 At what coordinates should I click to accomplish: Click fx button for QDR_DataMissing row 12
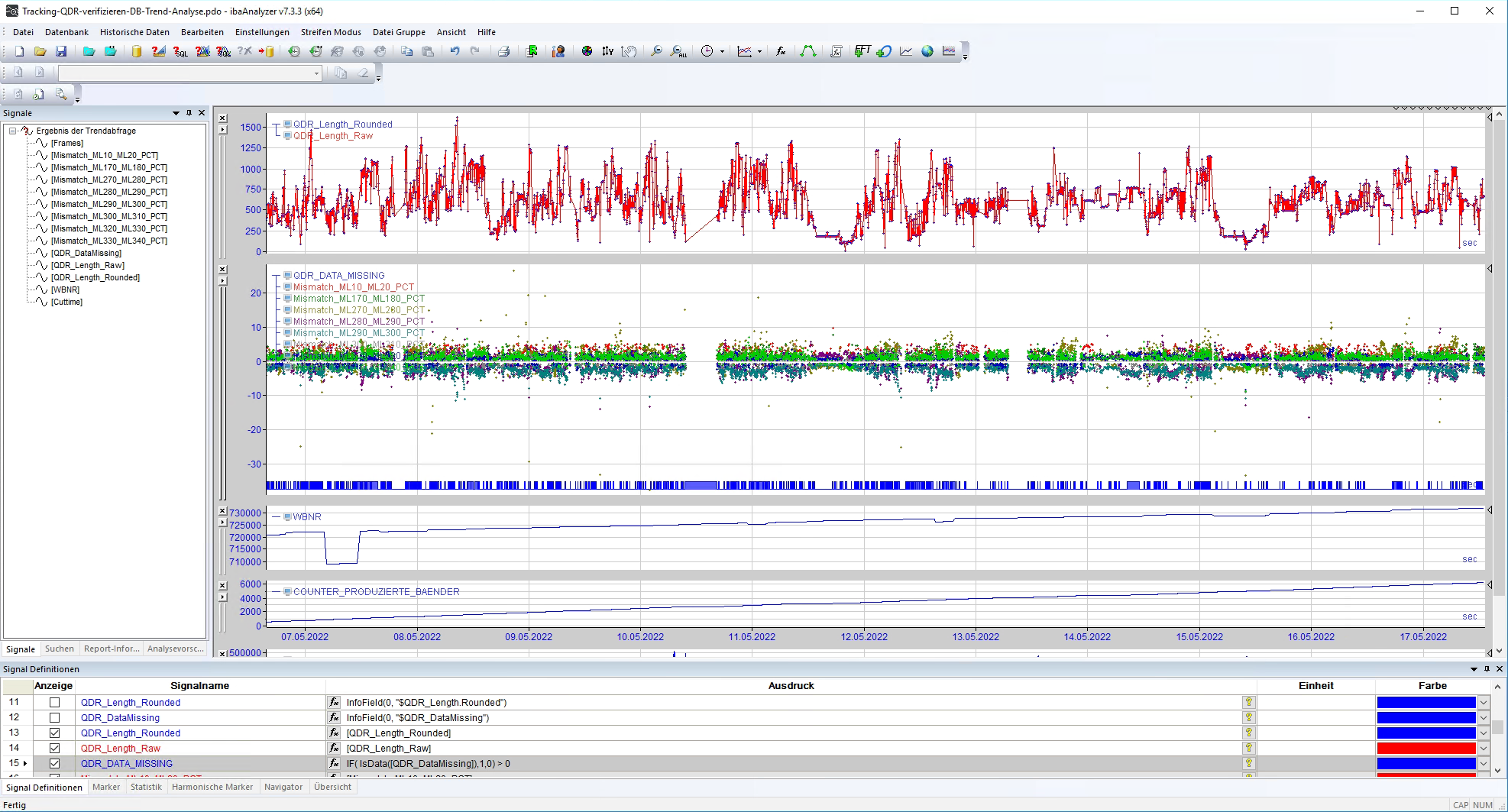click(x=334, y=718)
